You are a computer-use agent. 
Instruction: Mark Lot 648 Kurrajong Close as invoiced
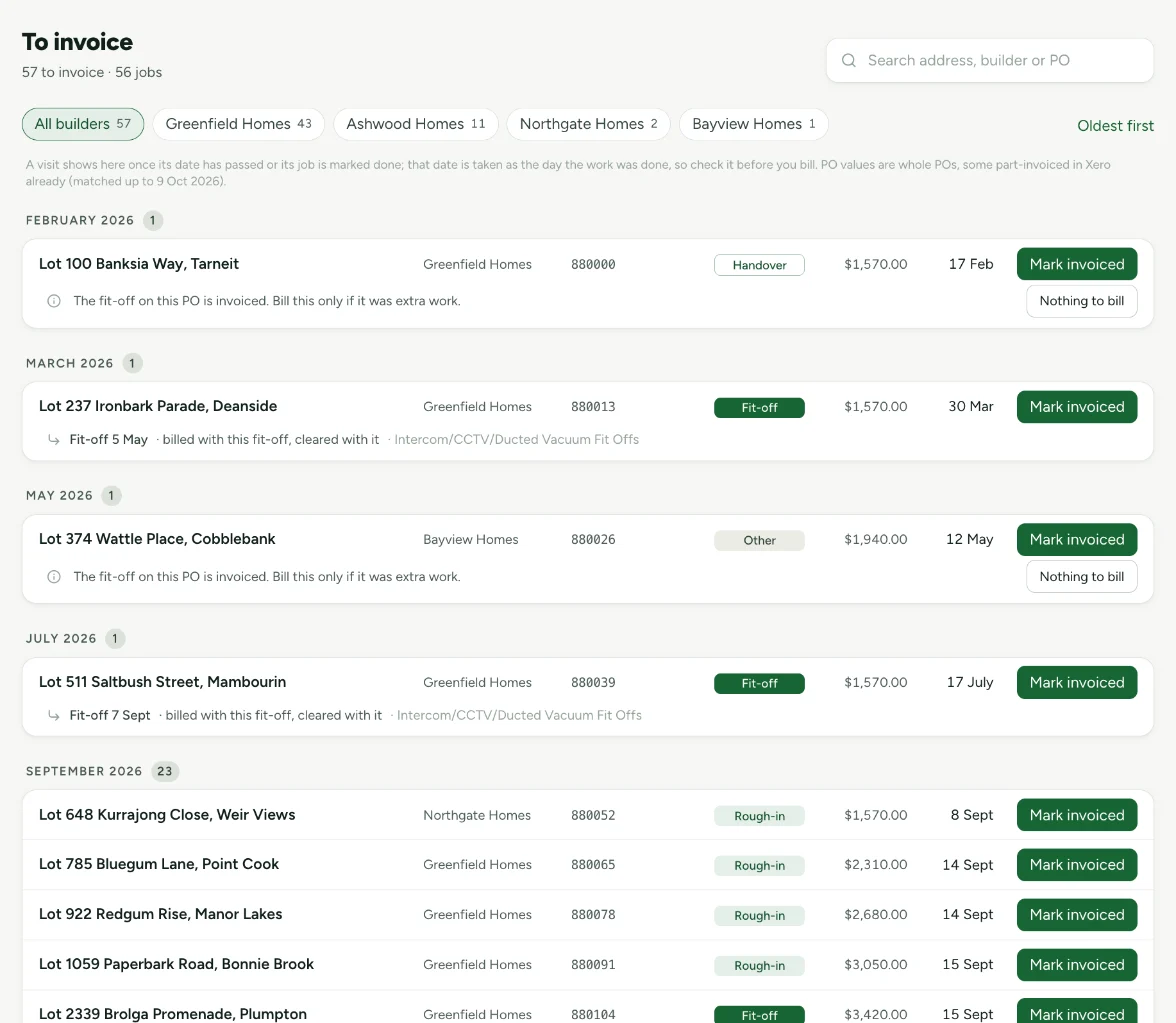(x=1077, y=815)
